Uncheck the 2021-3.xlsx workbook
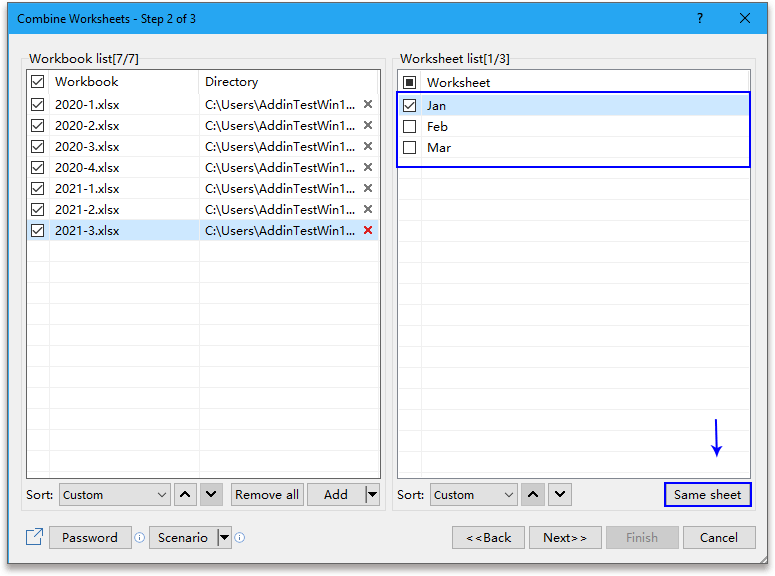 pos(38,231)
